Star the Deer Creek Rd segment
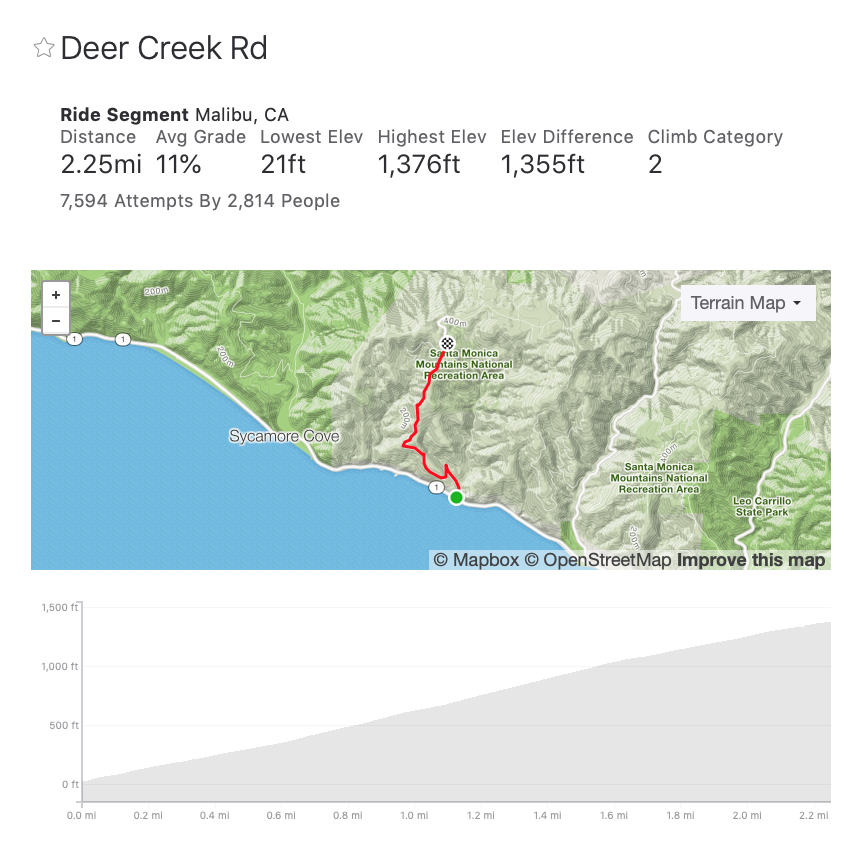850x854 pixels. click(x=43, y=48)
